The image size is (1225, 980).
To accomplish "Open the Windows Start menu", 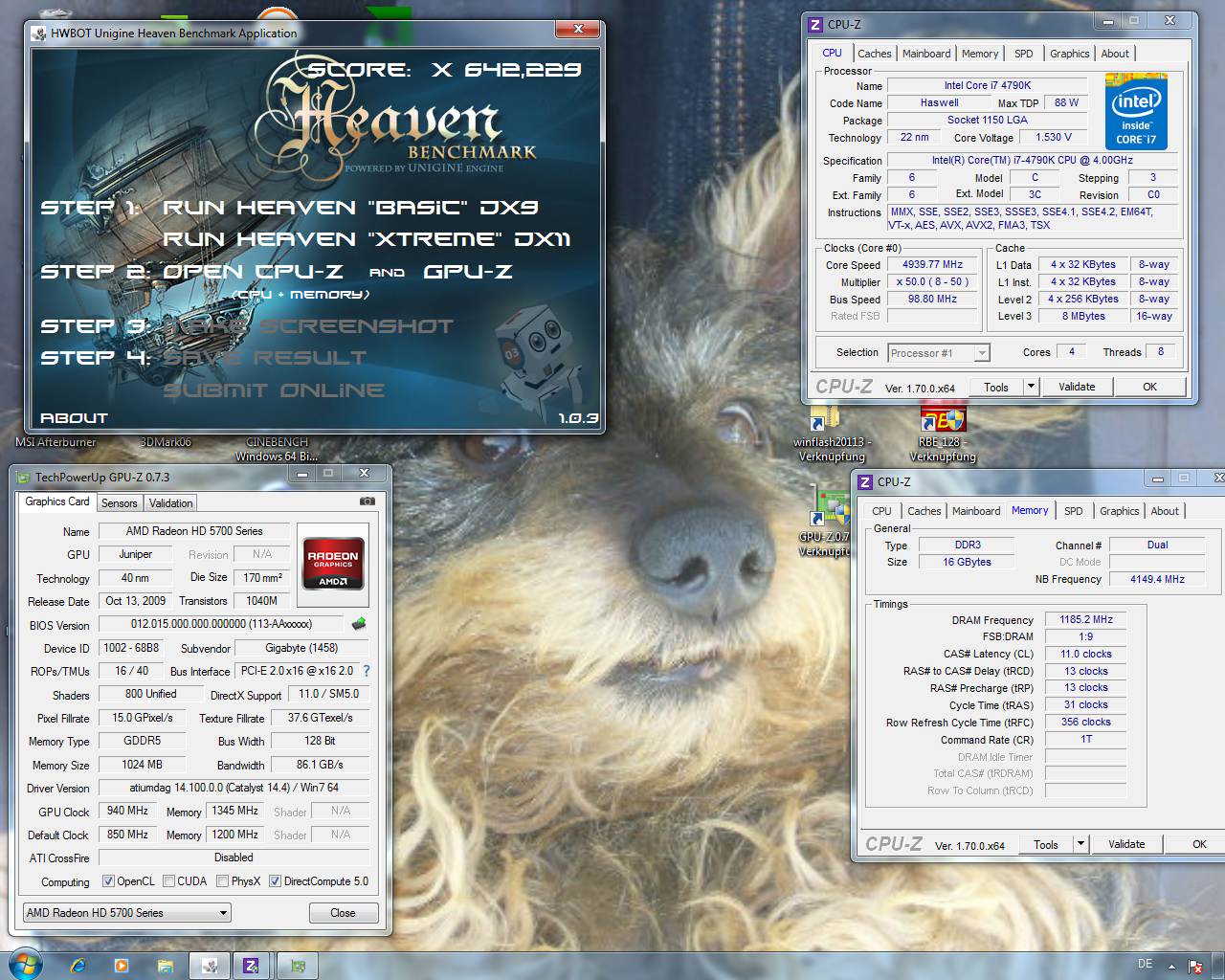I will [25, 965].
